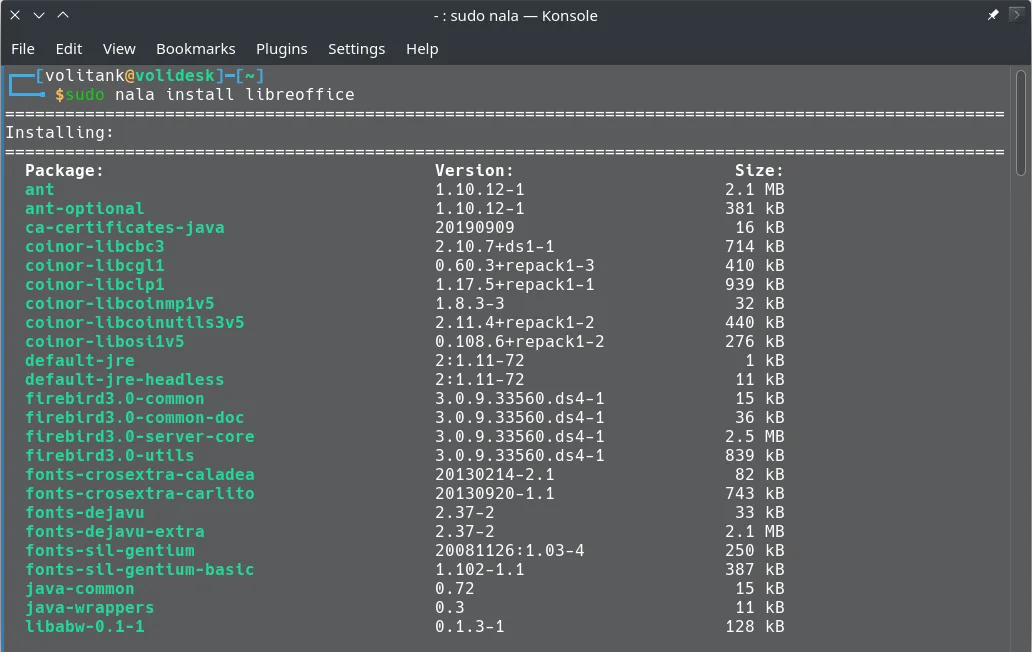Click the 'Version:' column header
1032x652 pixels.
tap(475, 171)
